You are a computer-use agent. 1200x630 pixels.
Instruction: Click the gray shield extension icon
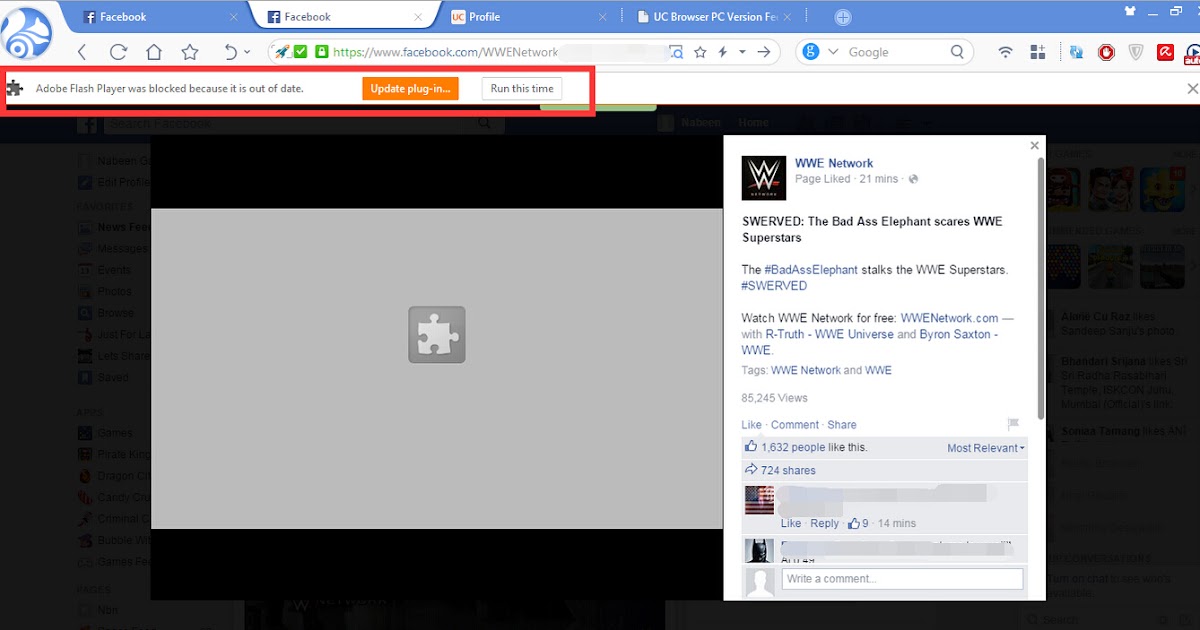pyautogui.click(x=1136, y=52)
